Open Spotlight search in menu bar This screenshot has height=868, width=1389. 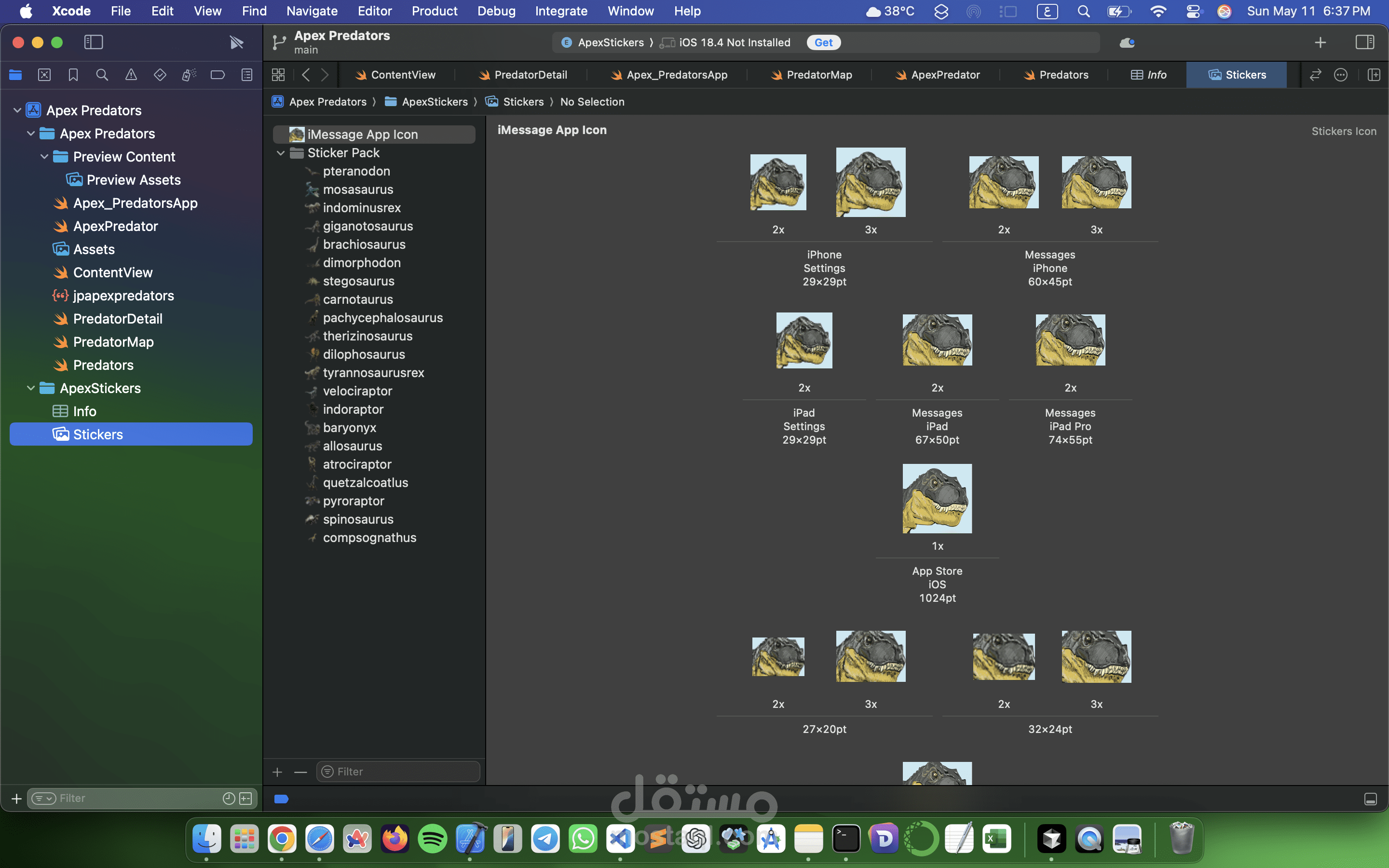[1084, 11]
